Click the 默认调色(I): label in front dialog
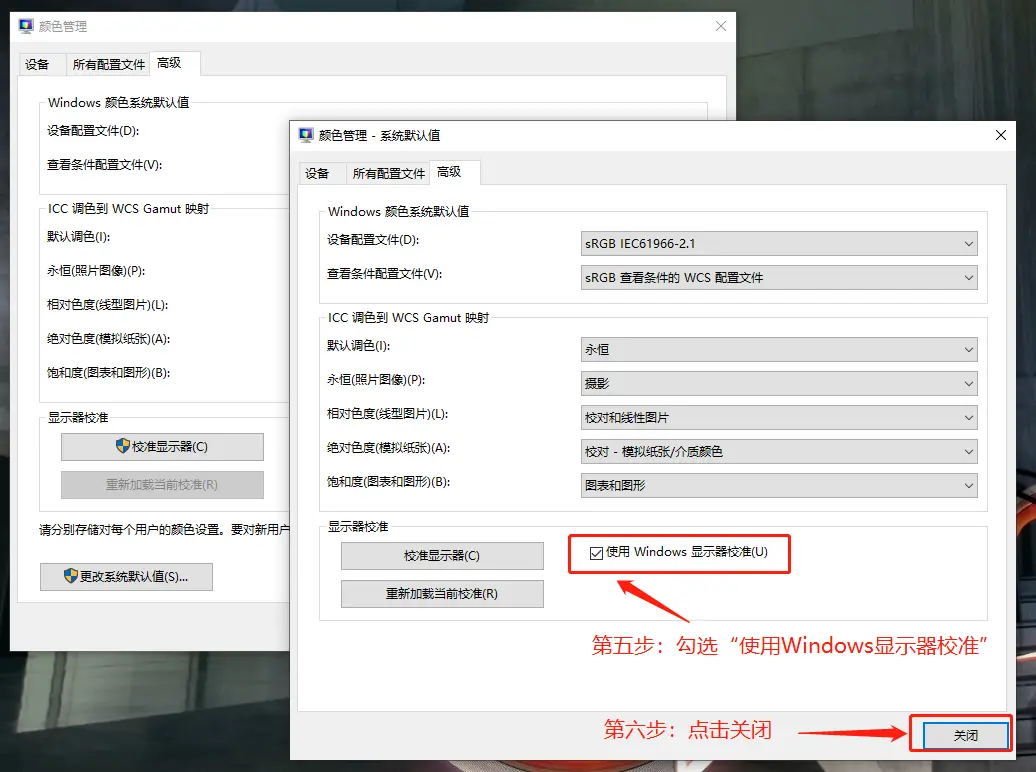Viewport: 1036px width, 772px height. click(359, 346)
